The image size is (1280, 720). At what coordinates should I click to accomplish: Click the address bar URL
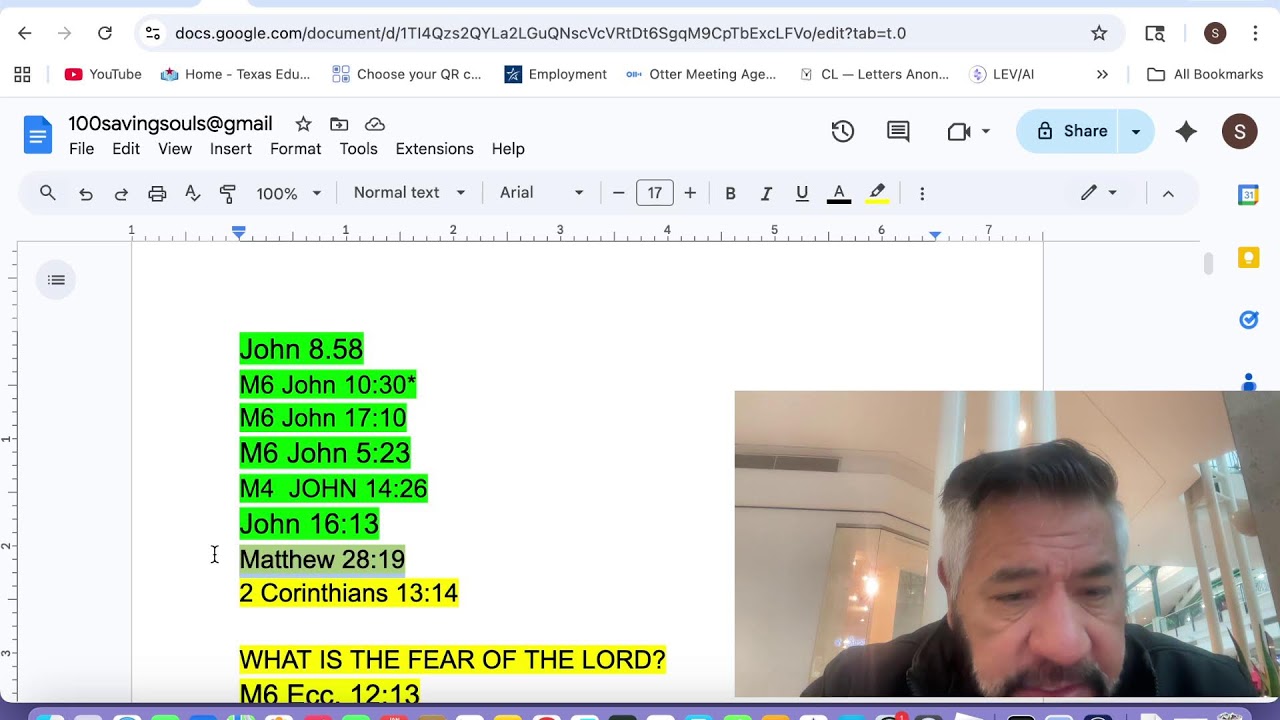pos(540,33)
